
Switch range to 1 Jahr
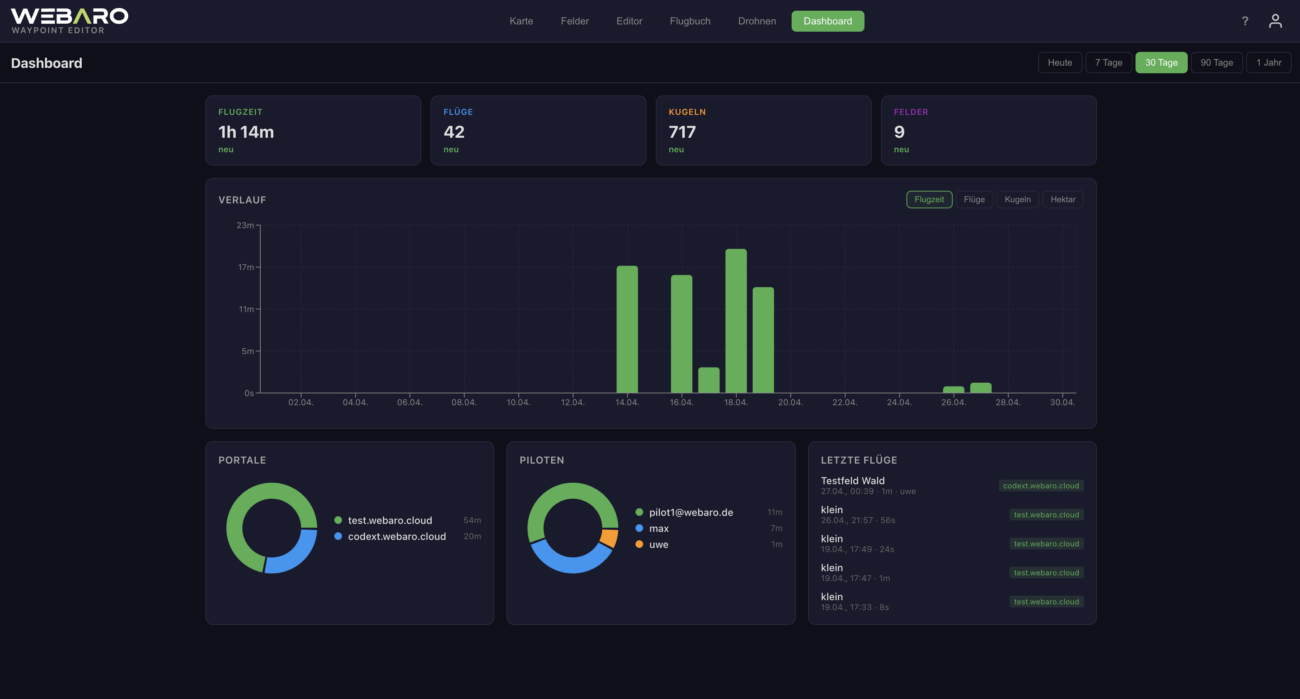click(1268, 62)
